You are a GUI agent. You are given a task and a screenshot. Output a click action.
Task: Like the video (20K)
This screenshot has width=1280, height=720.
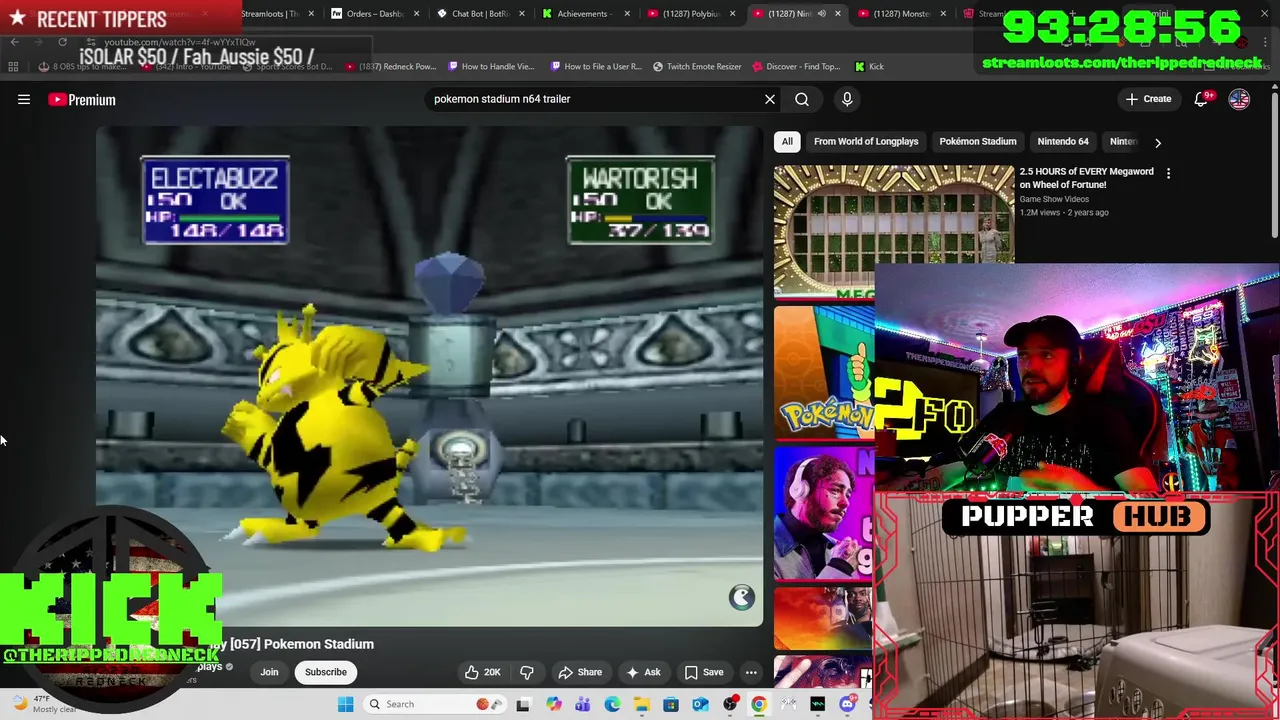pyautogui.click(x=482, y=672)
